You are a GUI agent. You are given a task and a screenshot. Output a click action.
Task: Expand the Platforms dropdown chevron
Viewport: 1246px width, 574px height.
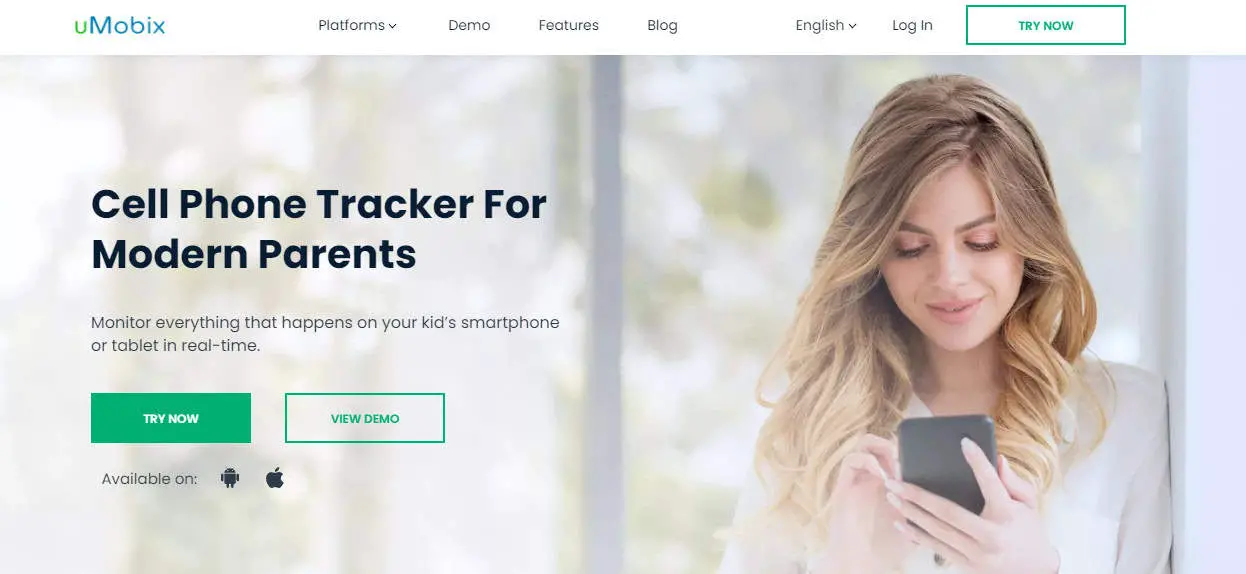pyautogui.click(x=393, y=26)
